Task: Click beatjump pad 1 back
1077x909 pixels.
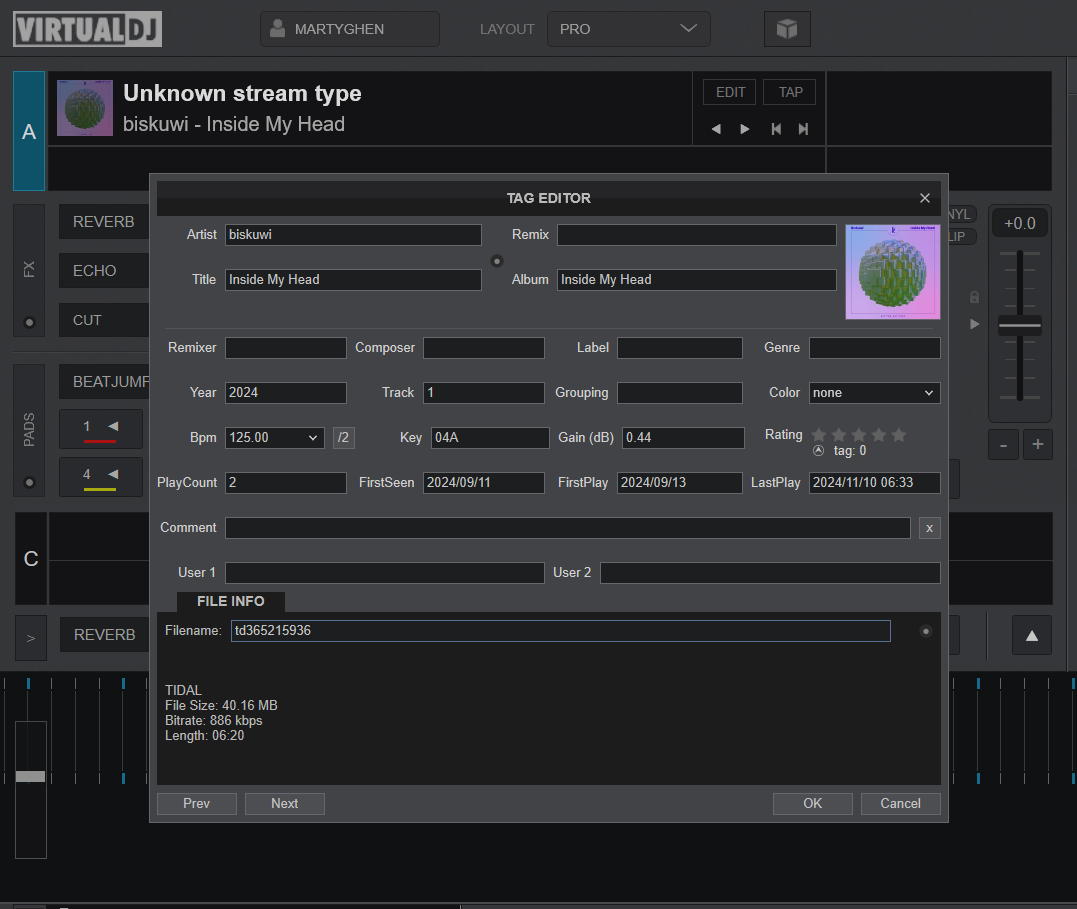Action: tap(101, 429)
